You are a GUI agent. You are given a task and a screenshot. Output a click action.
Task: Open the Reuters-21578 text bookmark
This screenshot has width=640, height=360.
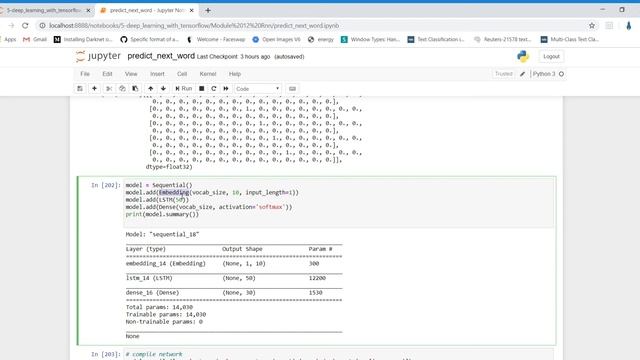(x=503, y=39)
